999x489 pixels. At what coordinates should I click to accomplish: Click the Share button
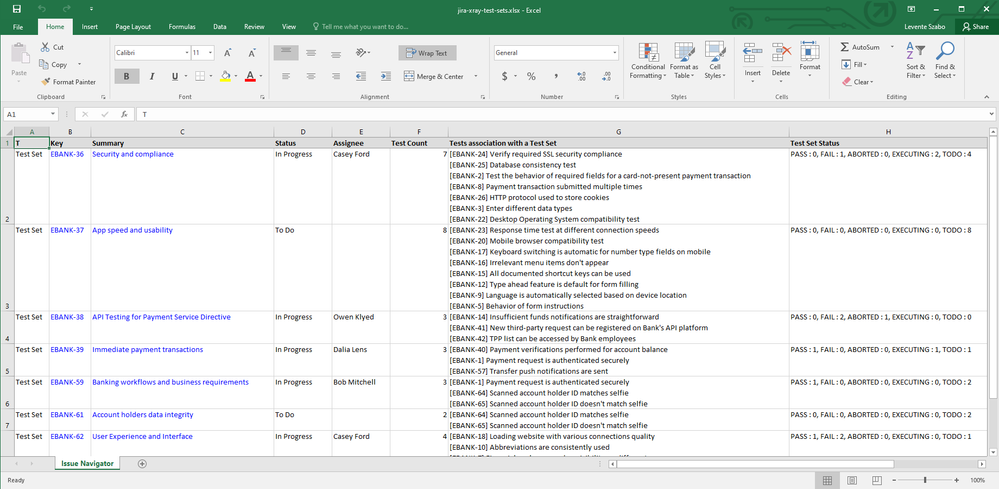pos(976,27)
